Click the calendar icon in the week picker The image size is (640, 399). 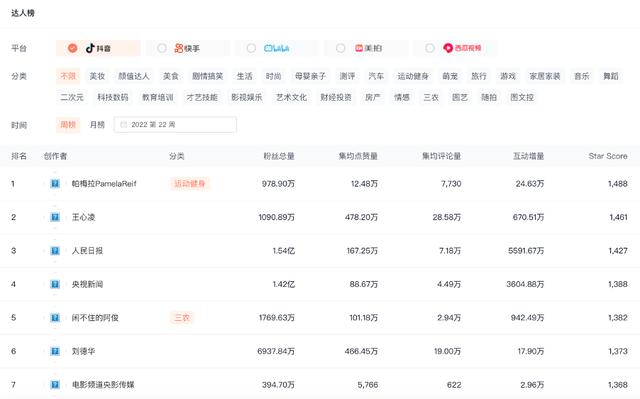(124, 125)
